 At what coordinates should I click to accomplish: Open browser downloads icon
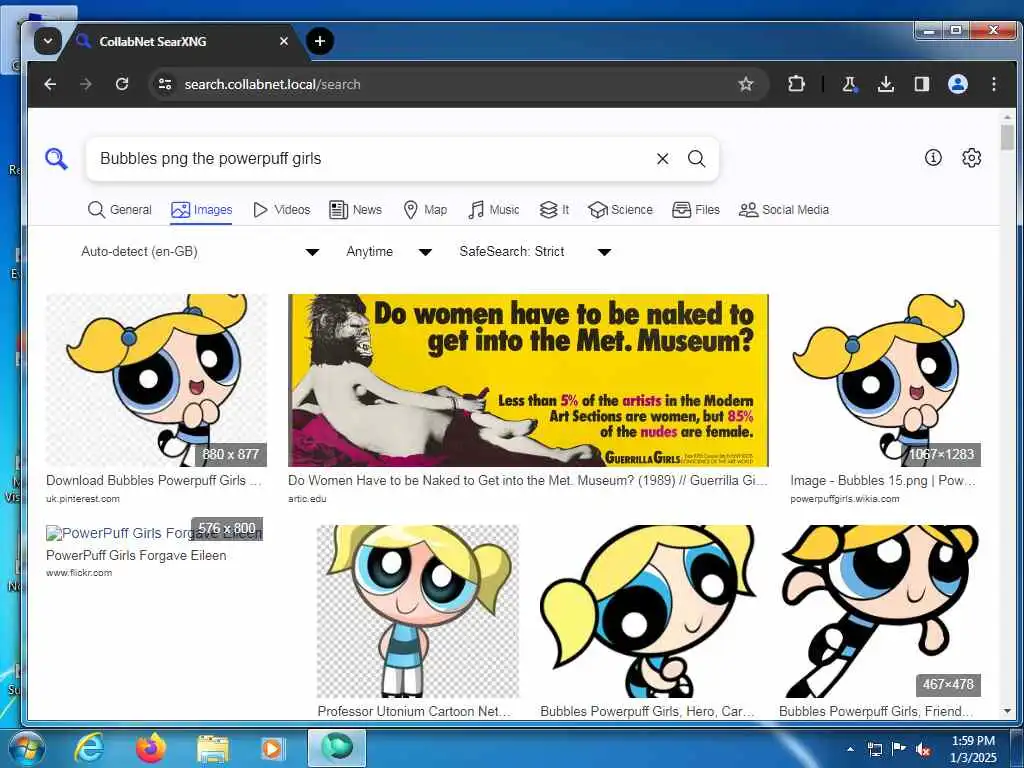pos(886,84)
